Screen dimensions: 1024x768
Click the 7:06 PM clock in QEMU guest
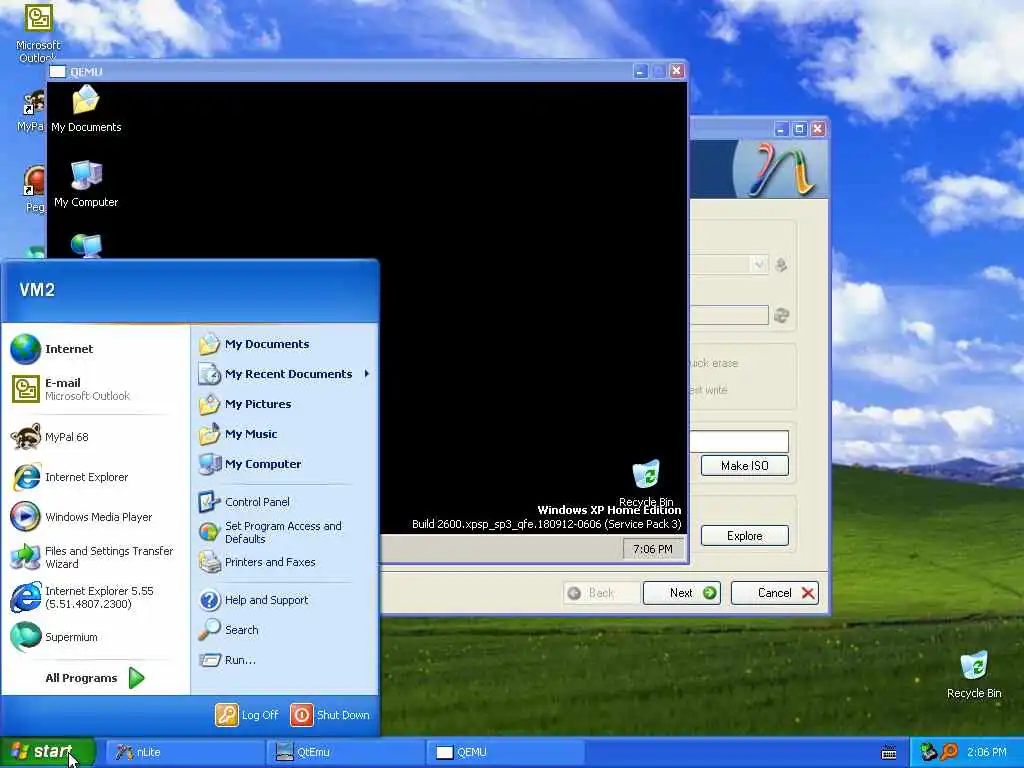coord(652,549)
